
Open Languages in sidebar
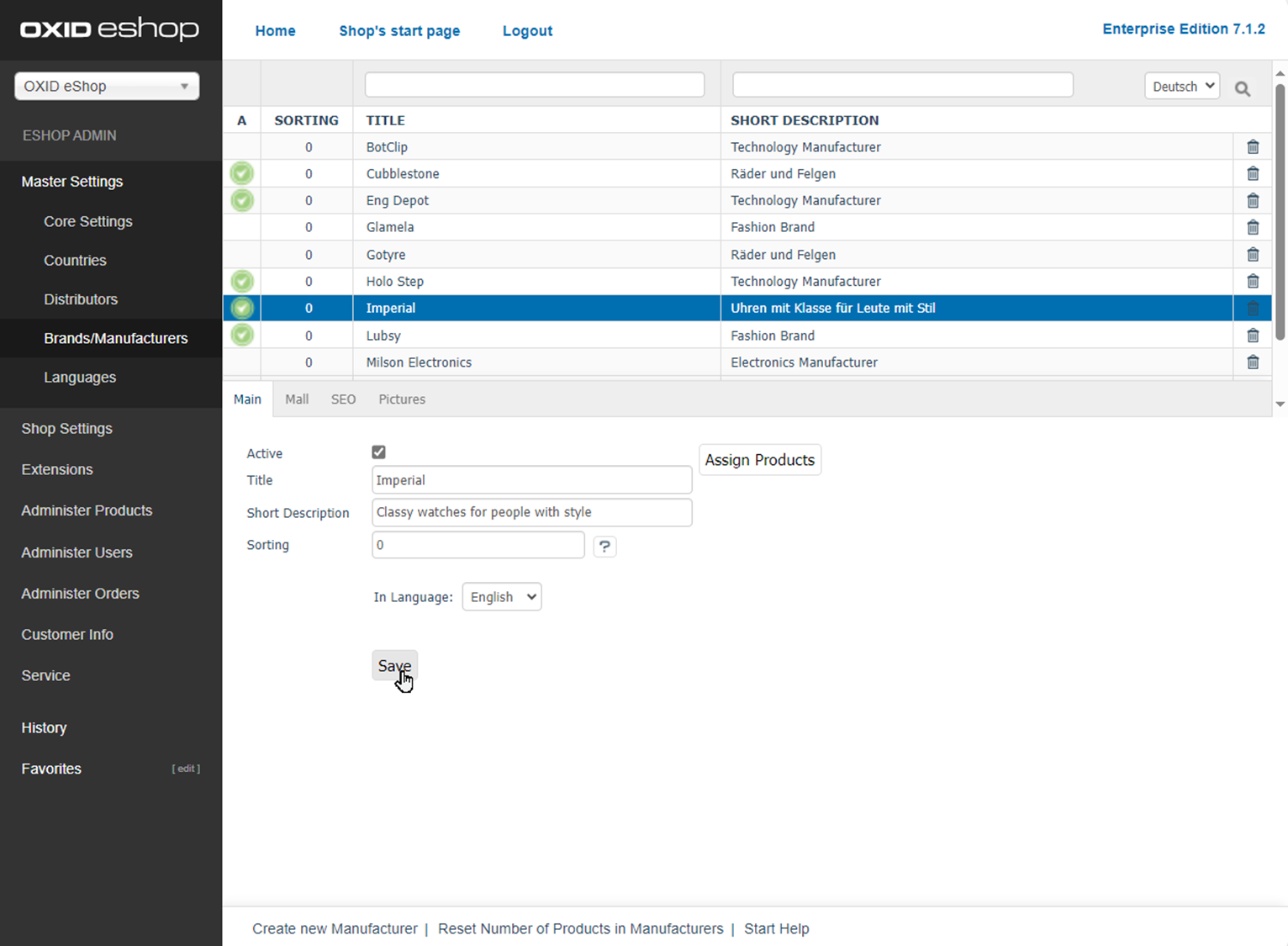[x=80, y=378]
